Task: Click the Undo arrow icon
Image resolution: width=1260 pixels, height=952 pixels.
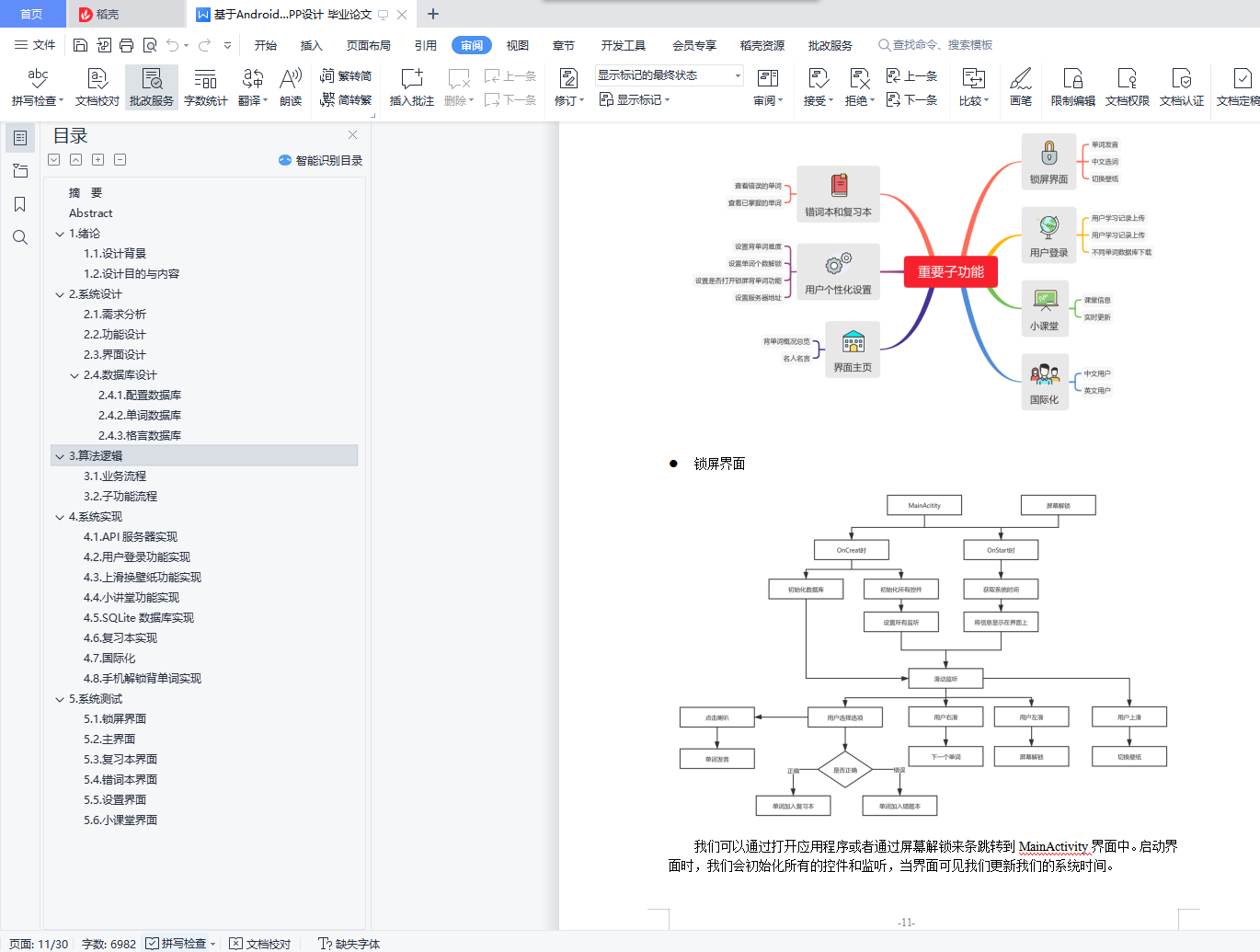Action: [173, 45]
